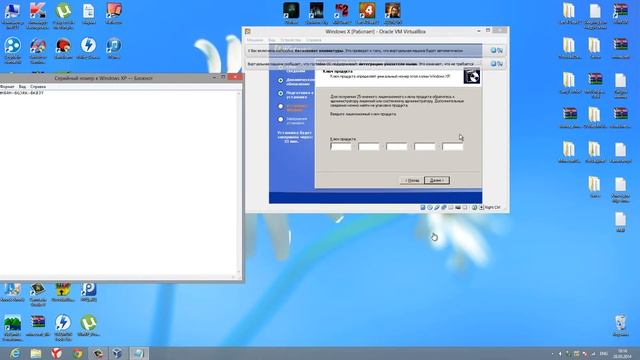Click optical disk indicator in VirtualBox status bar

pyautogui.click(x=429, y=208)
